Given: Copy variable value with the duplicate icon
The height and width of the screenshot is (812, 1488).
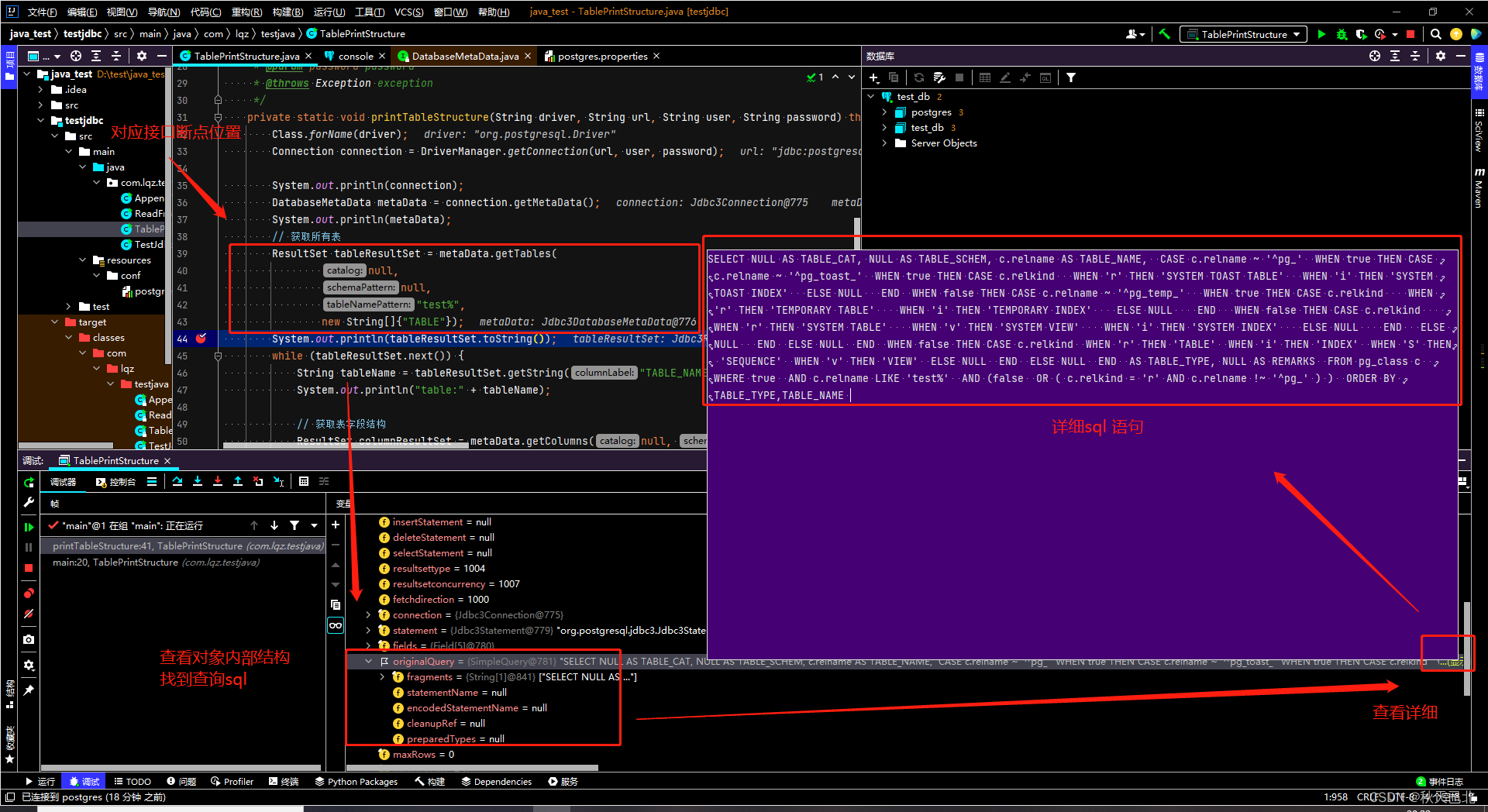Looking at the screenshot, I should (x=336, y=604).
